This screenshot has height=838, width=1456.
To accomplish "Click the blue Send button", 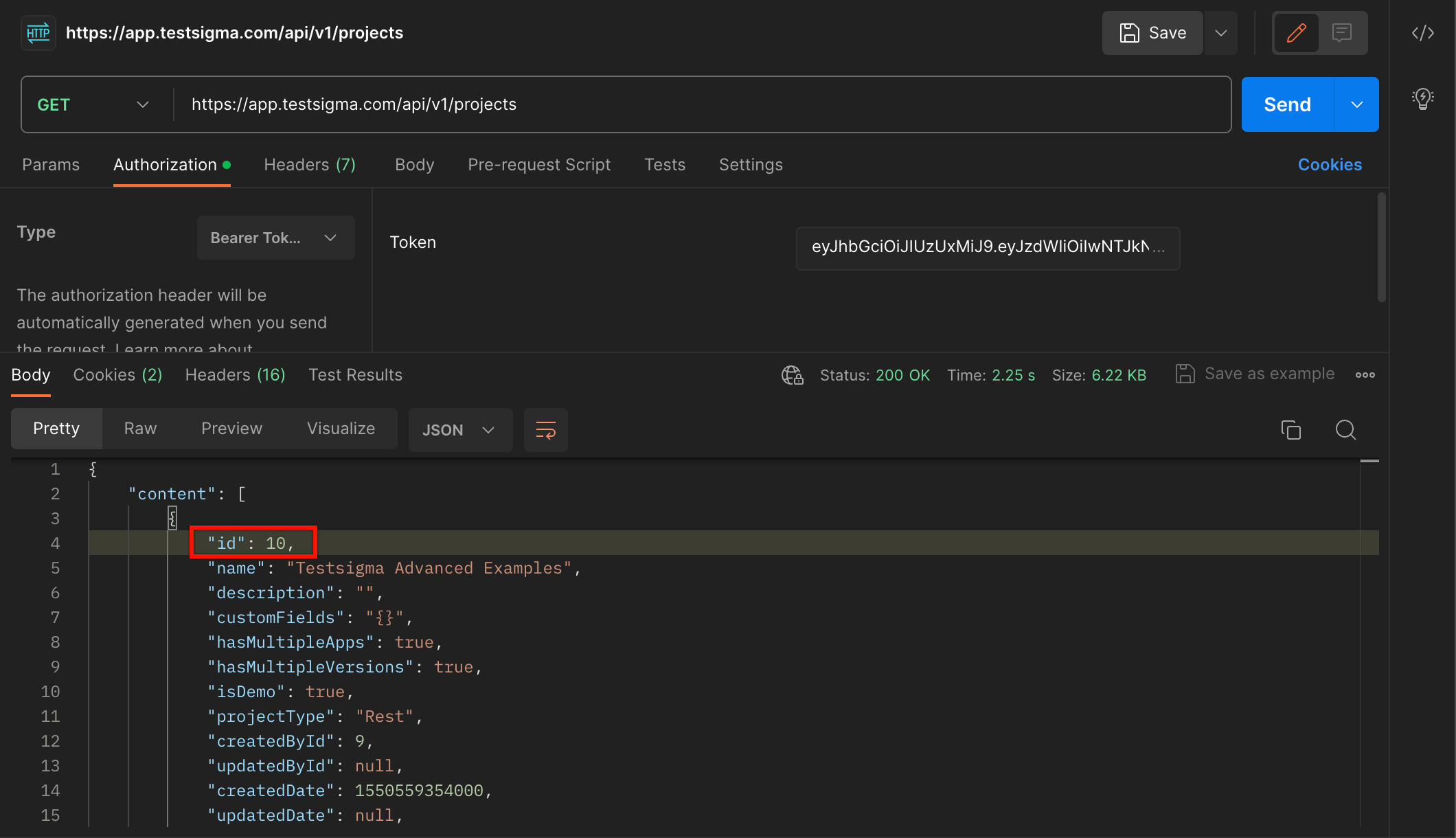I will pos(1287,104).
